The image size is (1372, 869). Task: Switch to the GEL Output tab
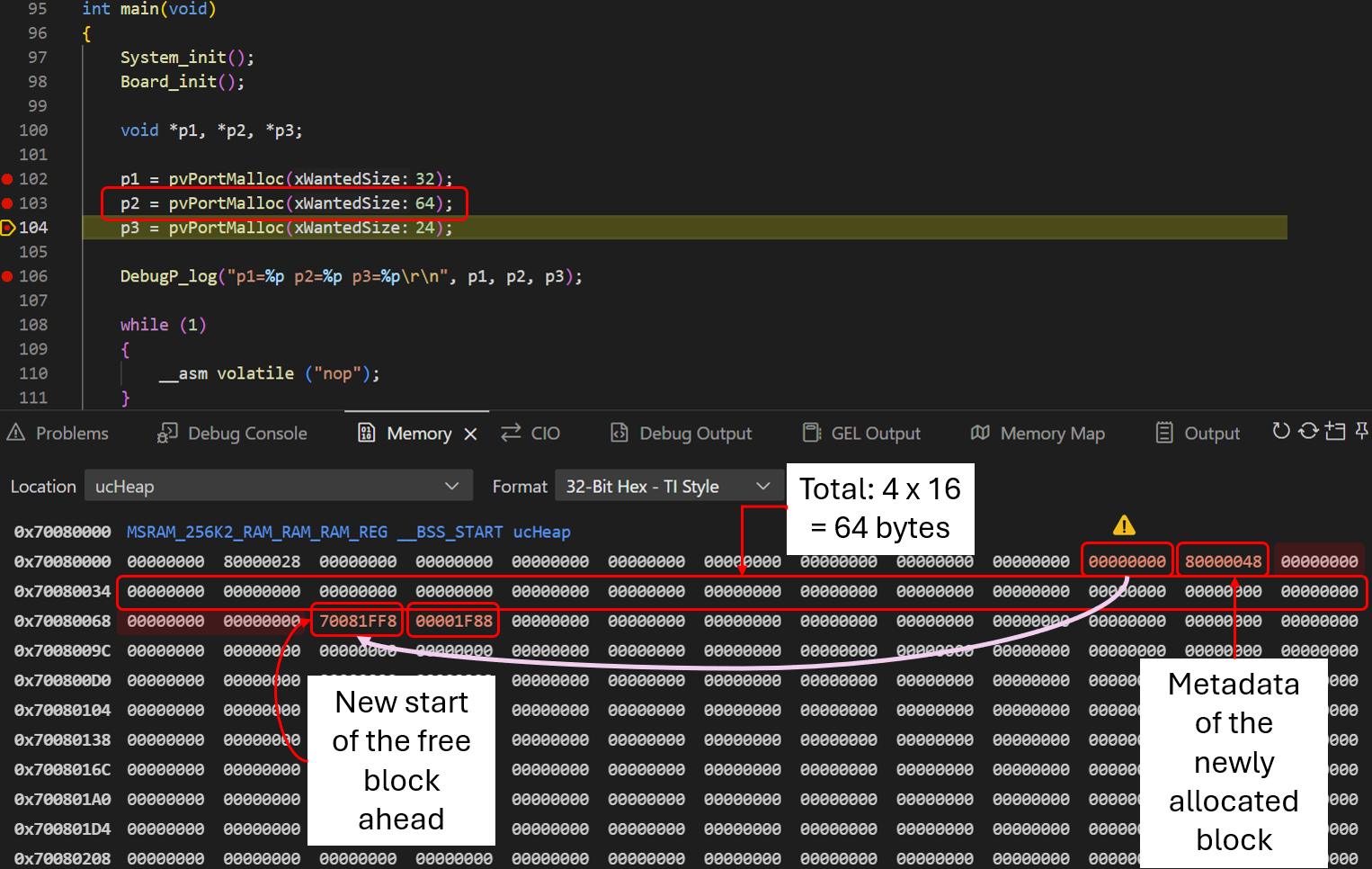861,434
